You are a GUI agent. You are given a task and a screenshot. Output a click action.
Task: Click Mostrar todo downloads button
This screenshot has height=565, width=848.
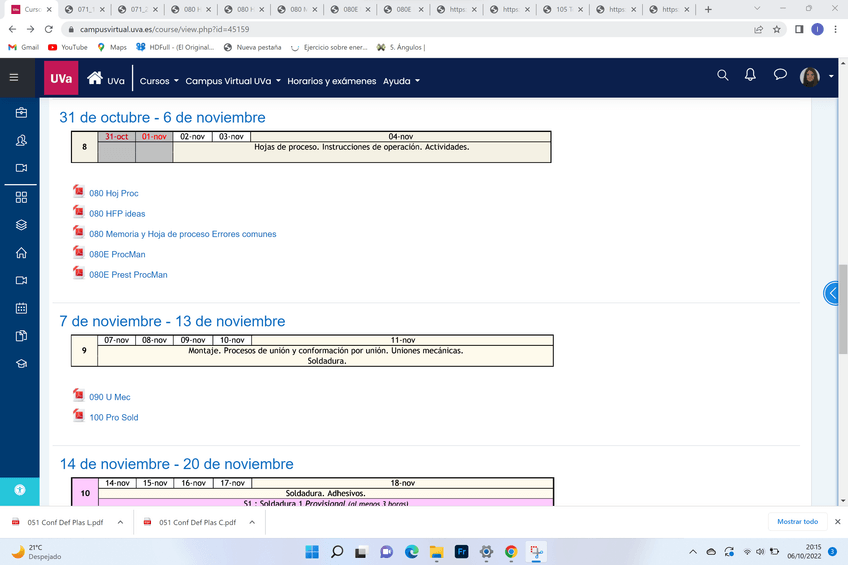(797, 522)
